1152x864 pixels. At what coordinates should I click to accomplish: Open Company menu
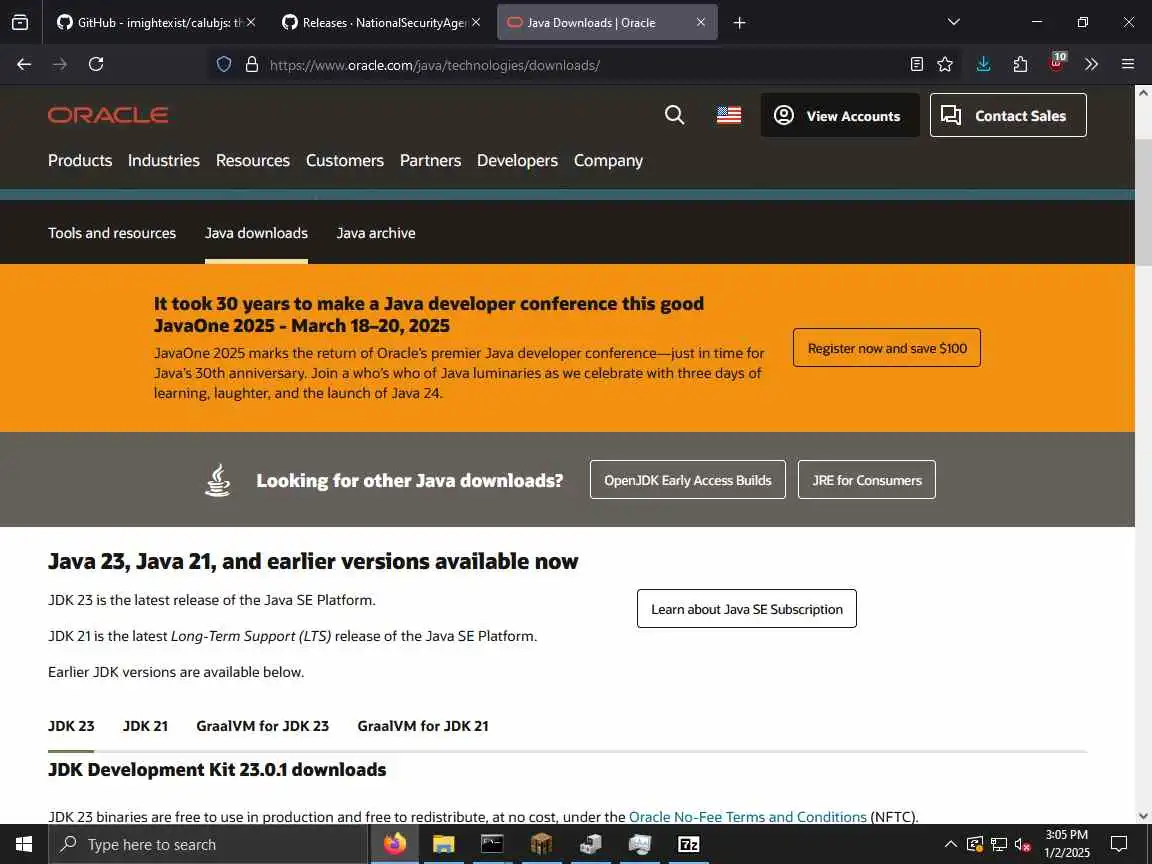[608, 160]
